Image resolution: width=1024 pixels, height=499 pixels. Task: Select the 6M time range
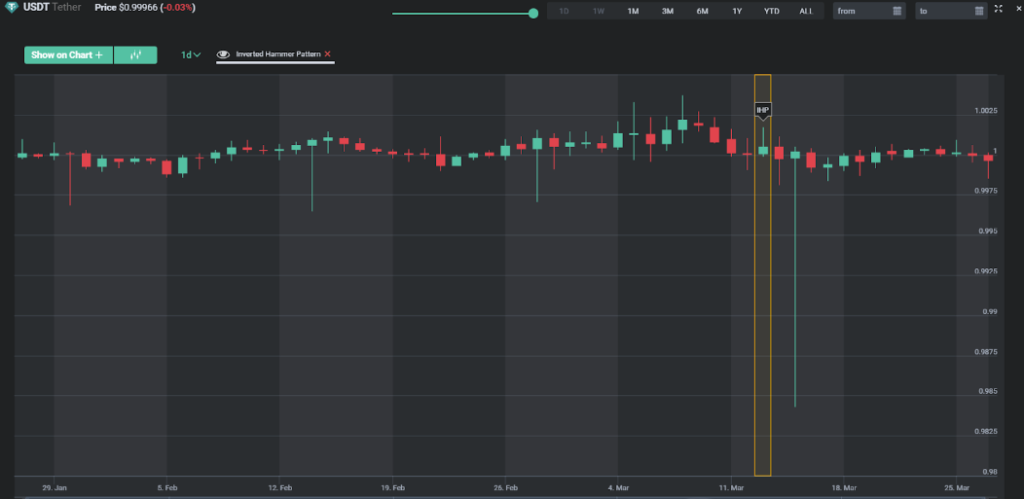(x=702, y=11)
